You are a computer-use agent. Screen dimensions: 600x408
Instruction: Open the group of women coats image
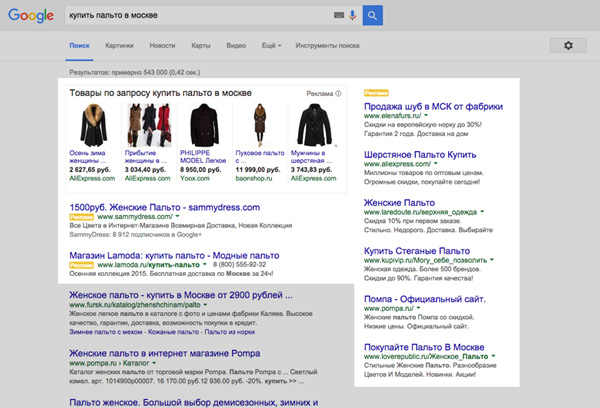[149, 125]
